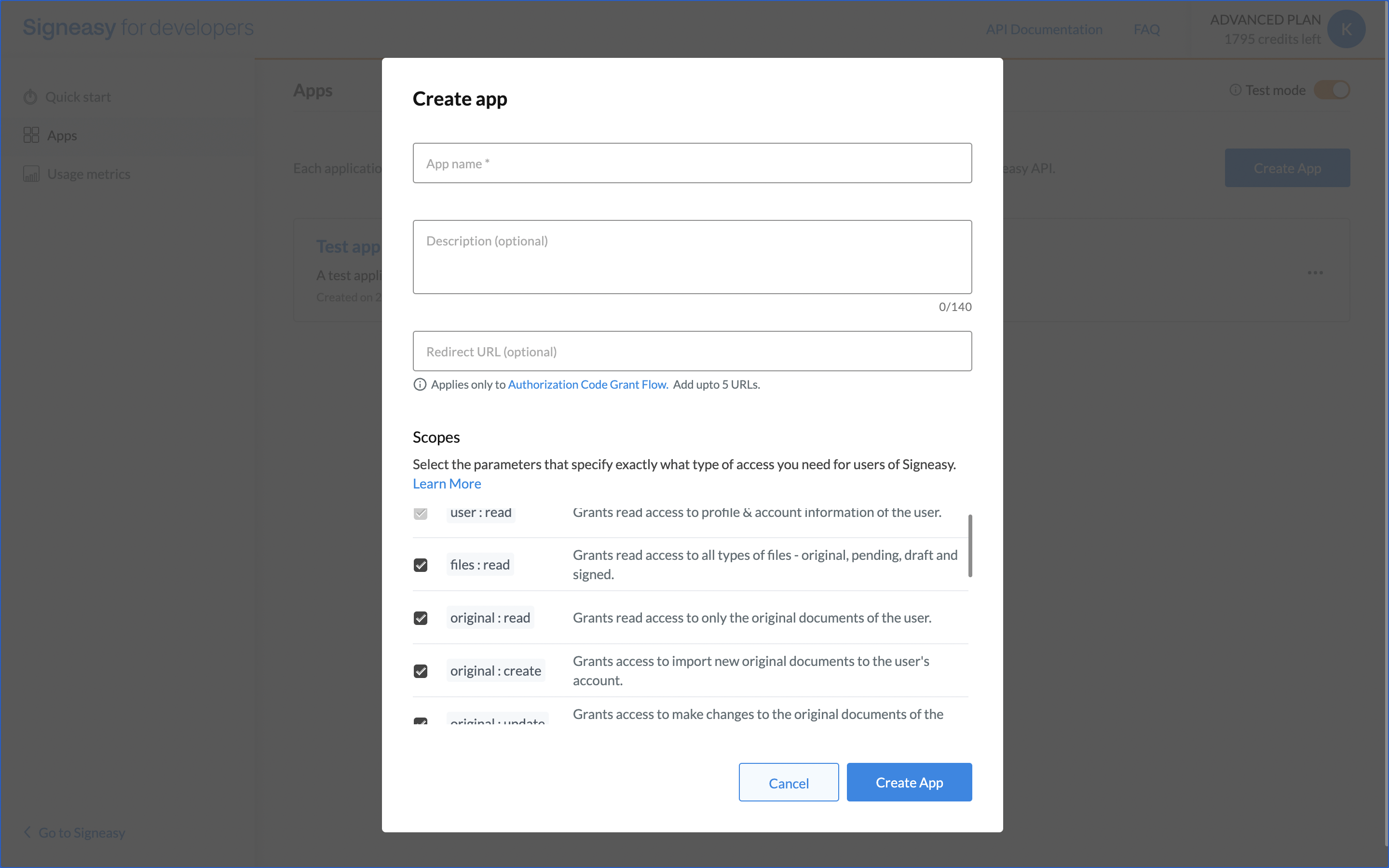Click the info icon beside Redirect URL note

(x=420, y=385)
